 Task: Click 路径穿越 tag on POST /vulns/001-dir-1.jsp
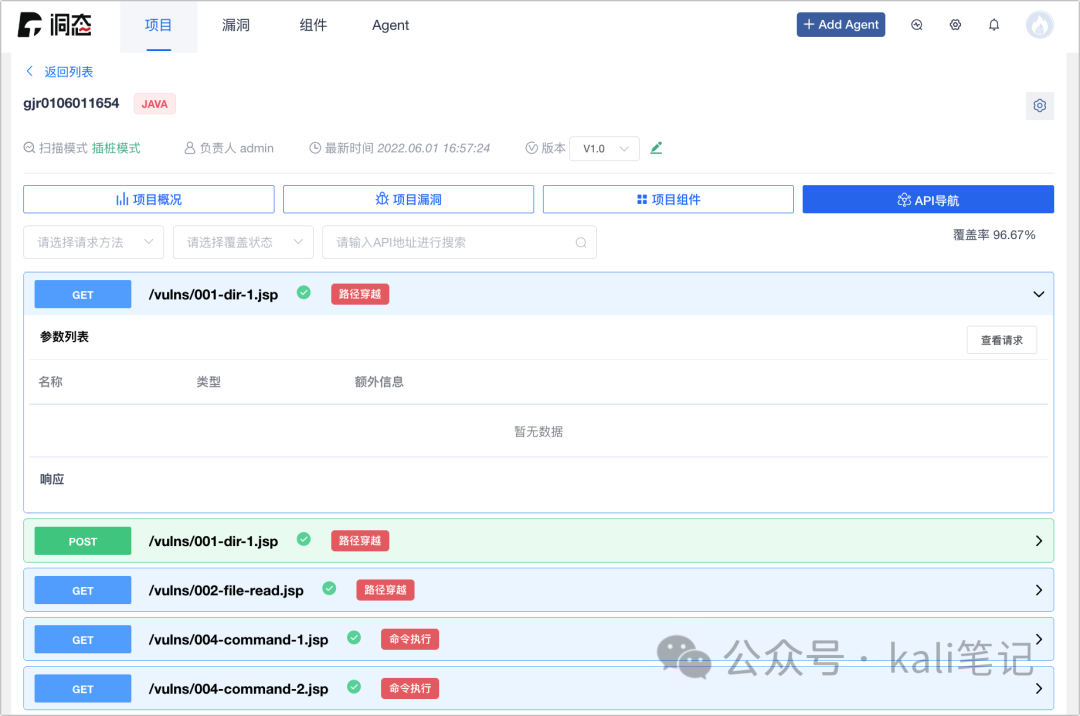(x=360, y=540)
